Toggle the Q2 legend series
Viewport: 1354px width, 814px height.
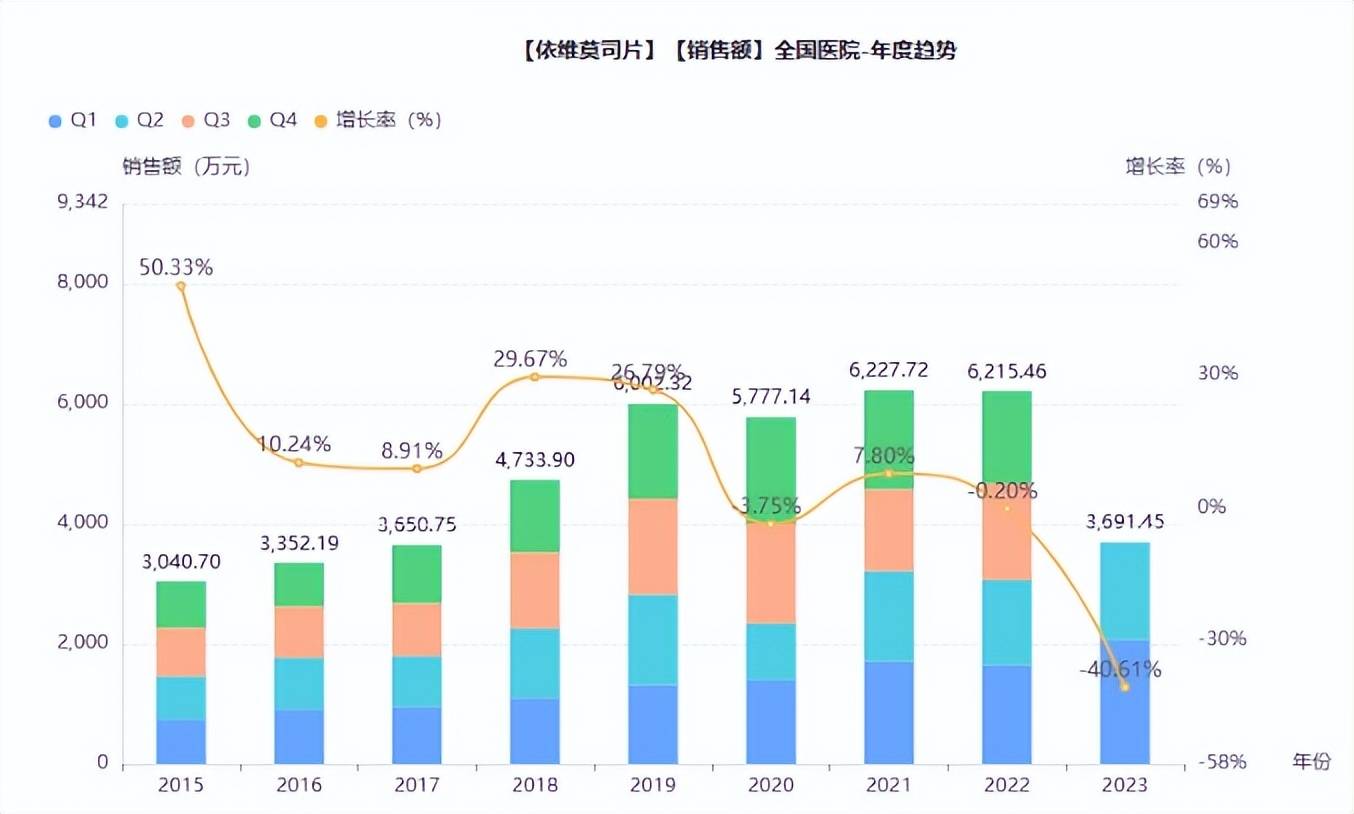coord(139,120)
